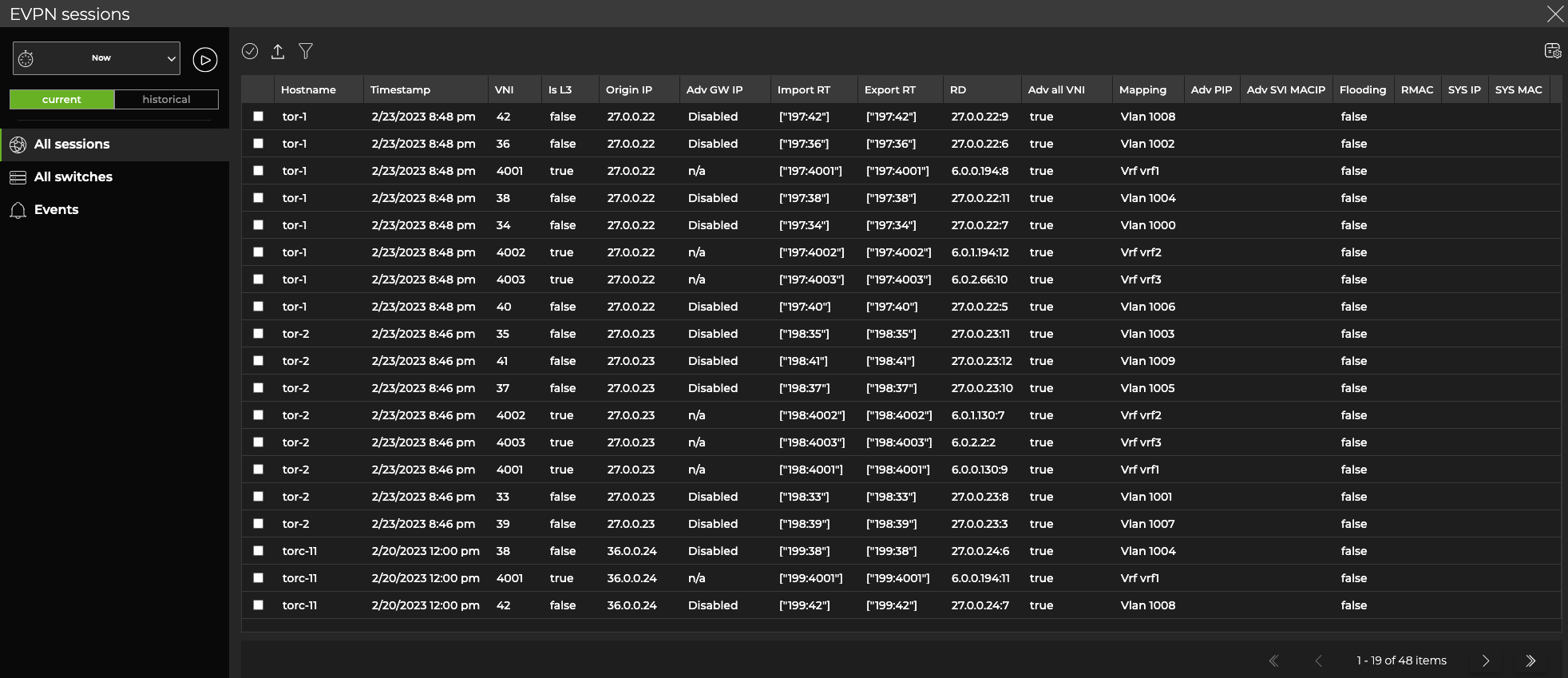
Task: Go to next page arrow
Action: click(x=1485, y=660)
